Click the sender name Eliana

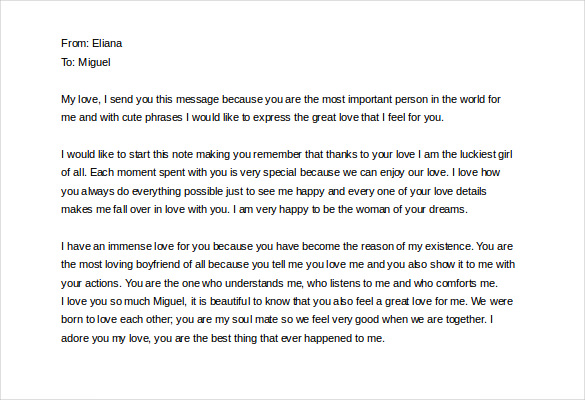click(x=107, y=44)
